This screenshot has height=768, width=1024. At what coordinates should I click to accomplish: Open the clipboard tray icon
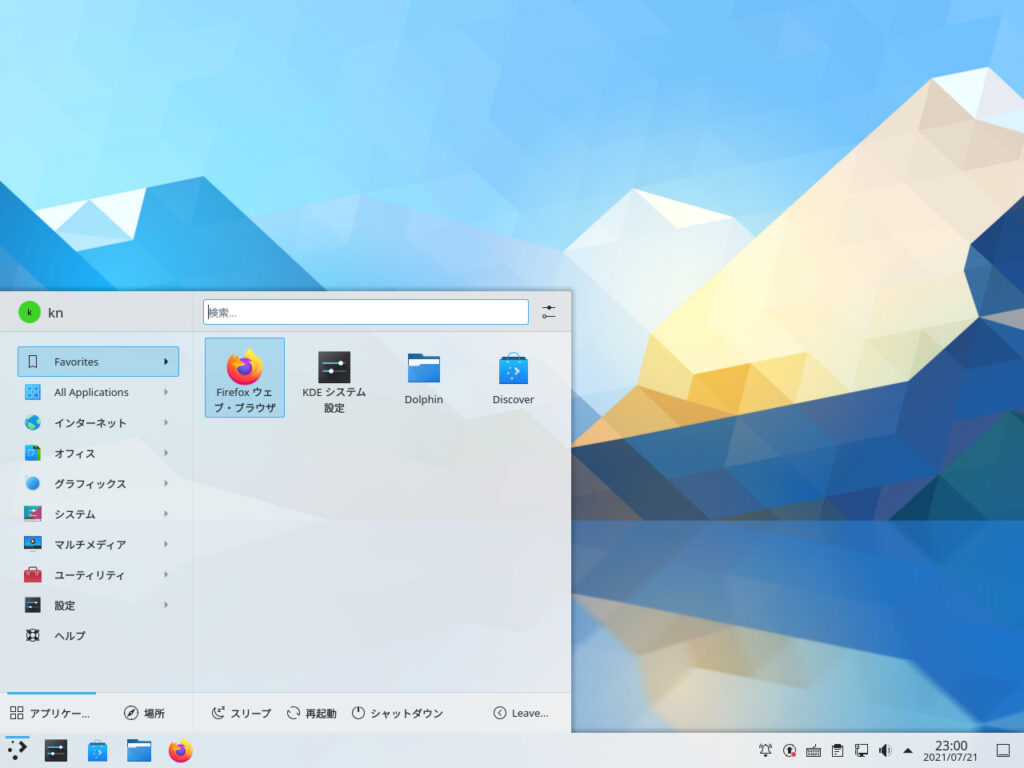pyautogui.click(x=838, y=749)
